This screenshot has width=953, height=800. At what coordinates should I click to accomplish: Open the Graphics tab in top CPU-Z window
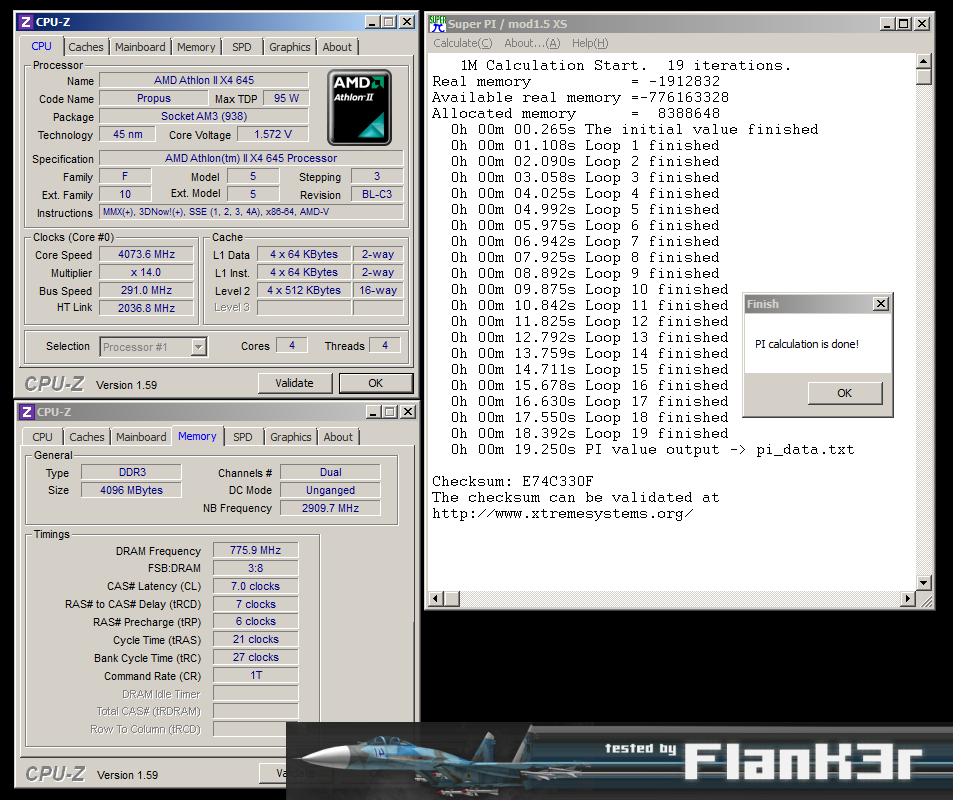click(290, 47)
